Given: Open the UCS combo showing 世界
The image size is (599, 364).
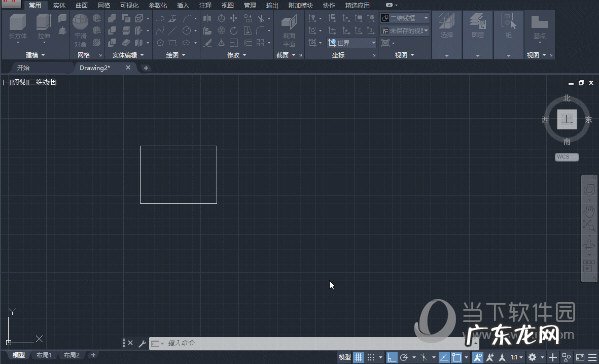Looking at the screenshot, I should point(352,43).
